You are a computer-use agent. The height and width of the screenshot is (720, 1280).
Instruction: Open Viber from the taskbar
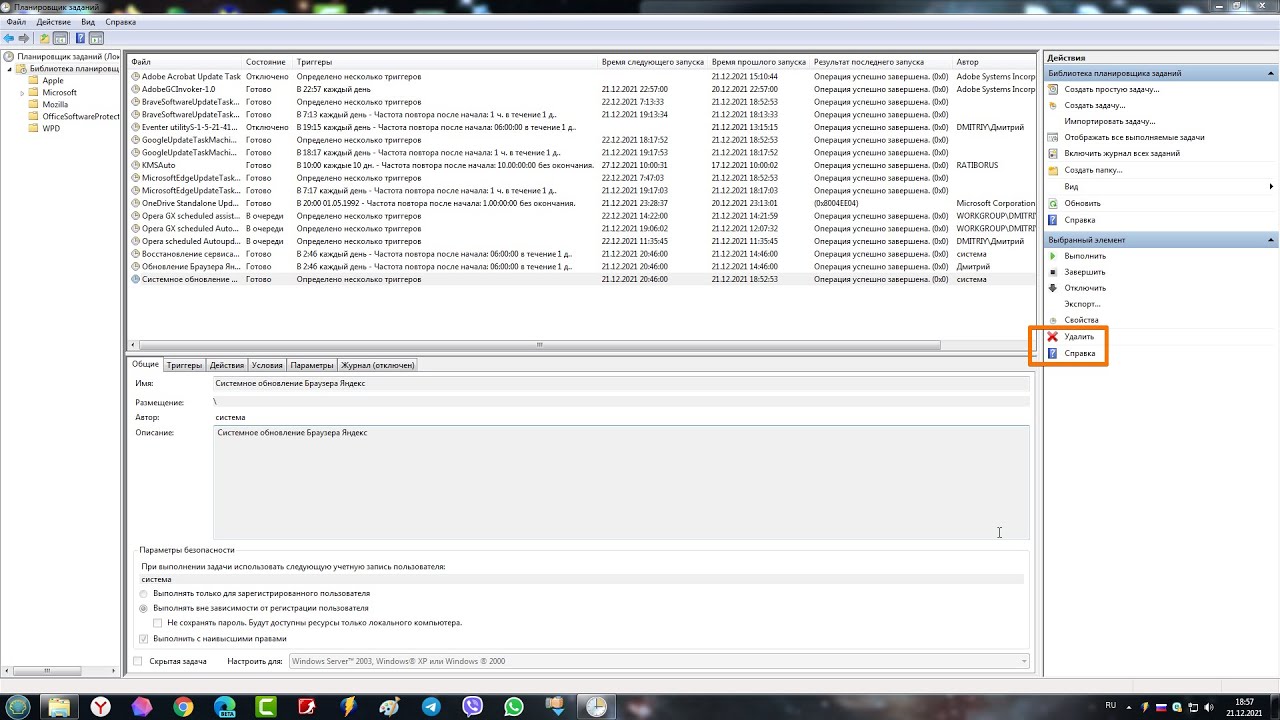click(472, 706)
